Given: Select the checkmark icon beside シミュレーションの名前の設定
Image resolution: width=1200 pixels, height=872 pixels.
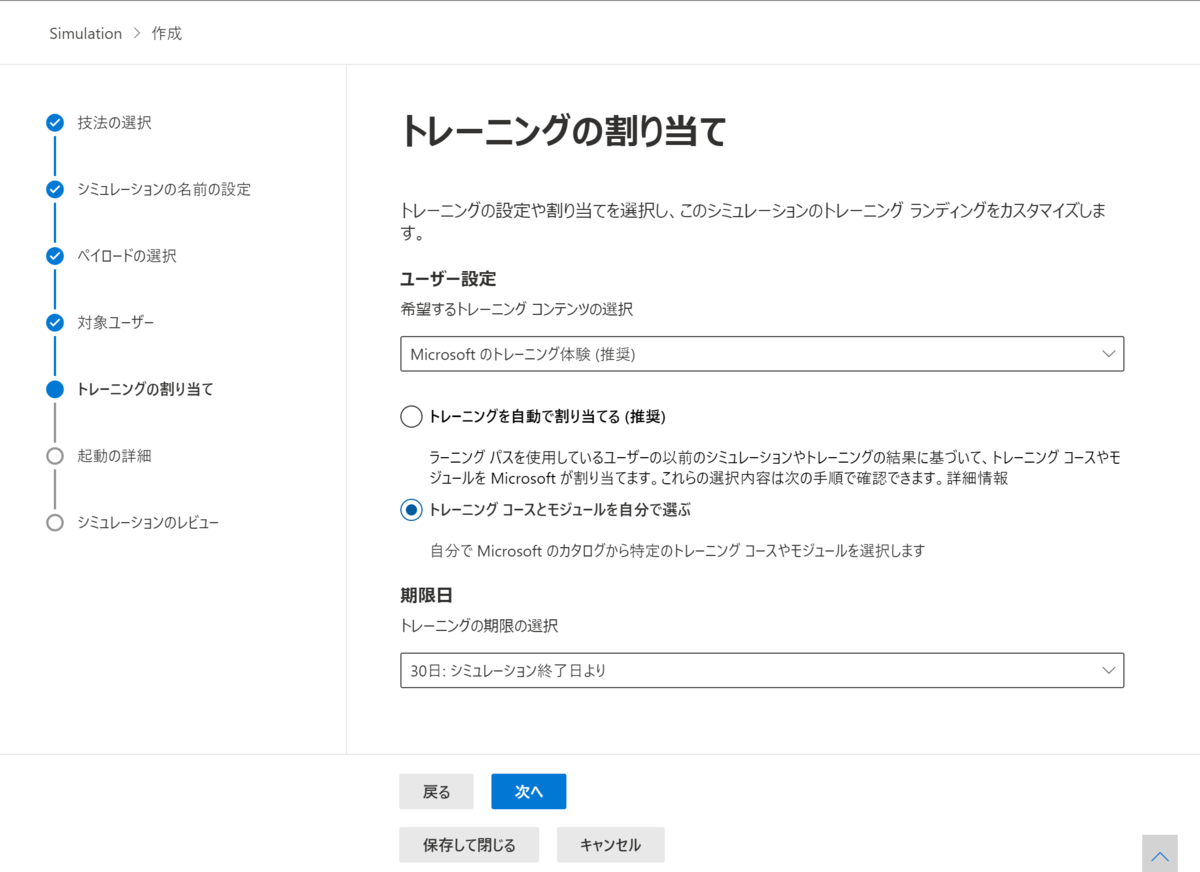Looking at the screenshot, I should [54, 189].
